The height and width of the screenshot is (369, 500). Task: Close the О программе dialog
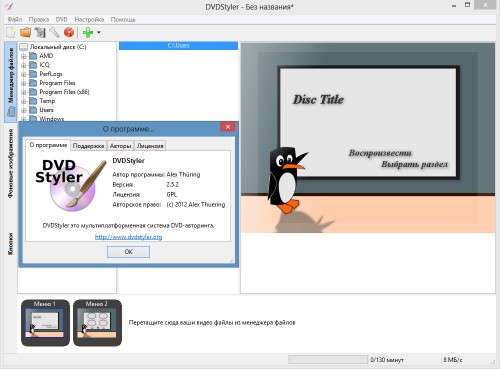[x=228, y=127]
